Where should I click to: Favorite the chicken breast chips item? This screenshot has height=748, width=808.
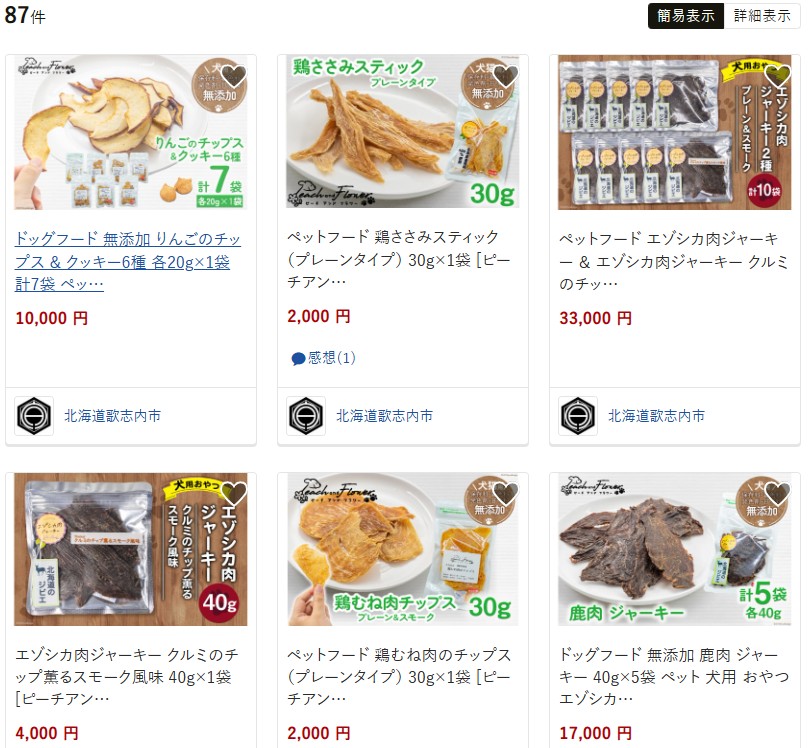pyautogui.click(x=506, y=494)
